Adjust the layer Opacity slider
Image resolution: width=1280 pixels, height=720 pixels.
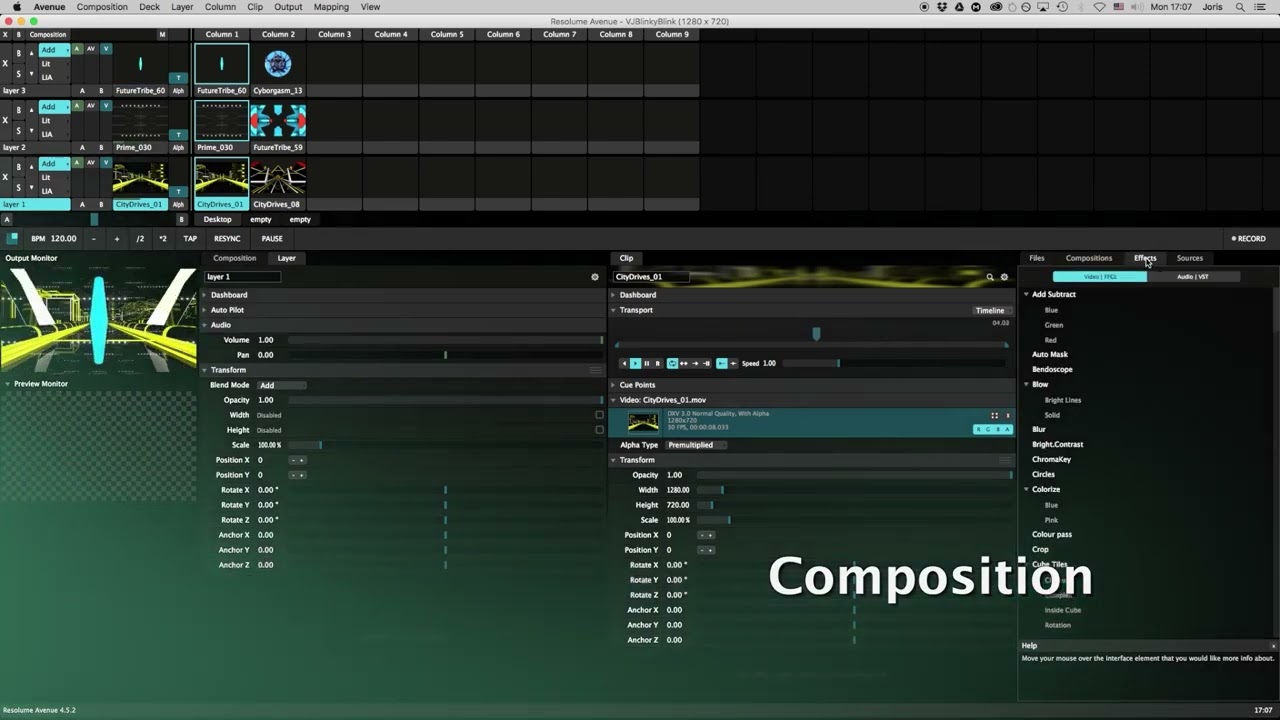pyautogui.click(x=445, y=400)
